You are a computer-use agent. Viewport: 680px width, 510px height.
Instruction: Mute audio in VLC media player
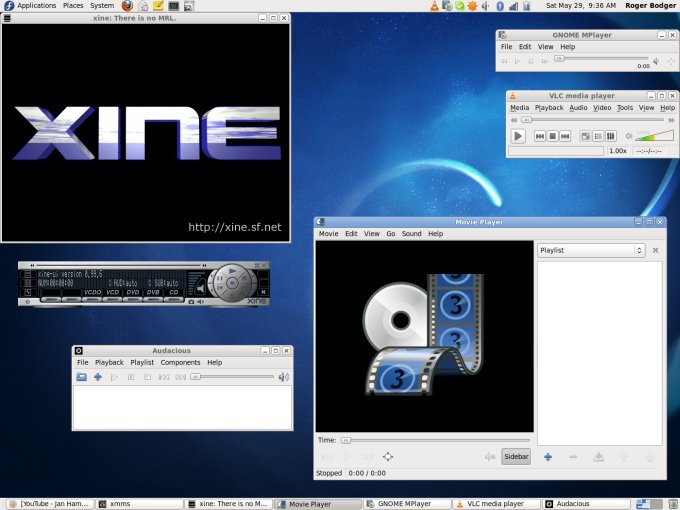[629, 136]
